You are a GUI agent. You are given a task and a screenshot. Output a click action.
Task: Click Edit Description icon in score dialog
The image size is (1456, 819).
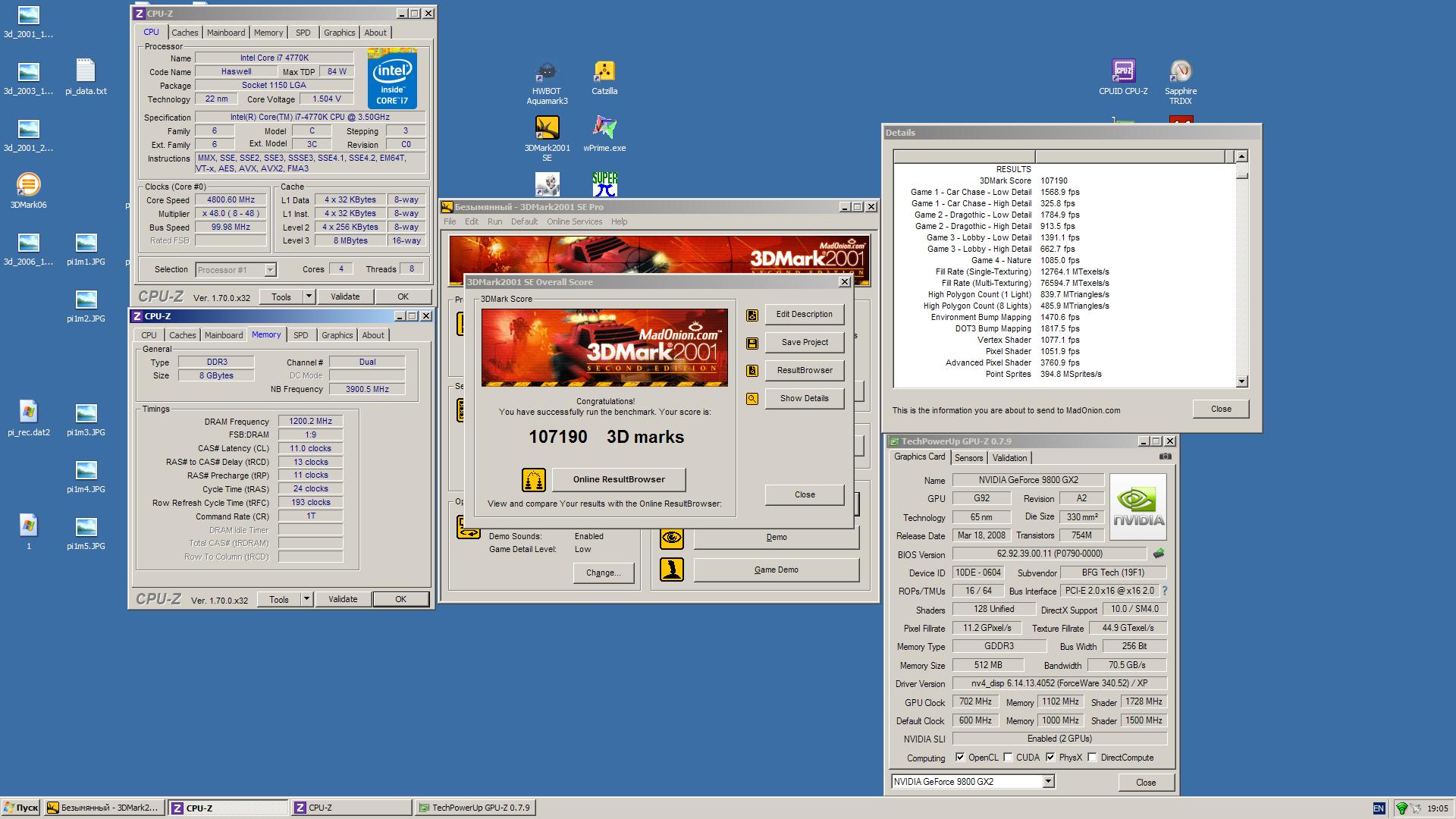[752, 315]
